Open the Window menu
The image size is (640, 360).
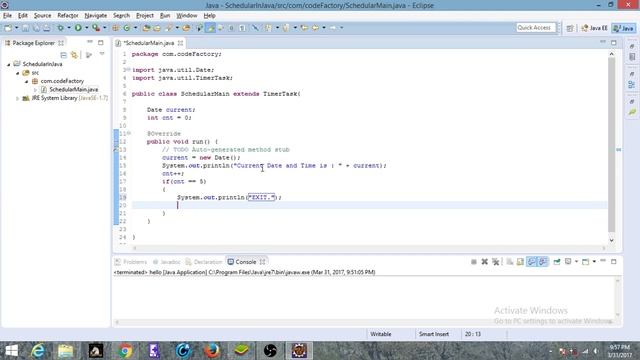[187, 16]
